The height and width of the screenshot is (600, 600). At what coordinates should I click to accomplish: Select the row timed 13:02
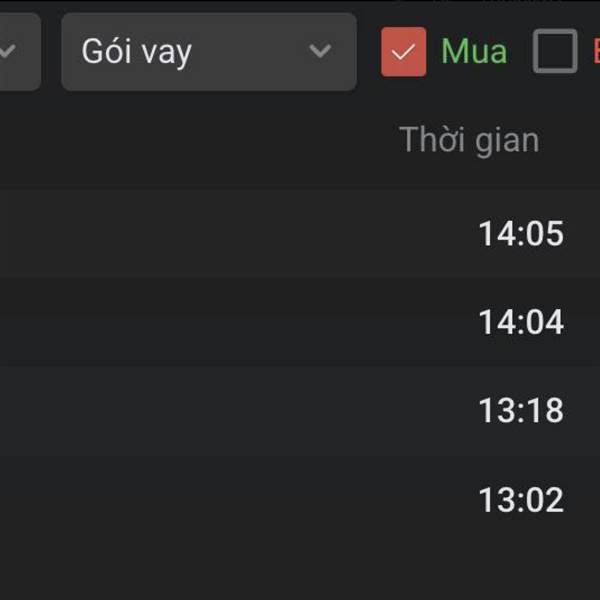(520, 499)
